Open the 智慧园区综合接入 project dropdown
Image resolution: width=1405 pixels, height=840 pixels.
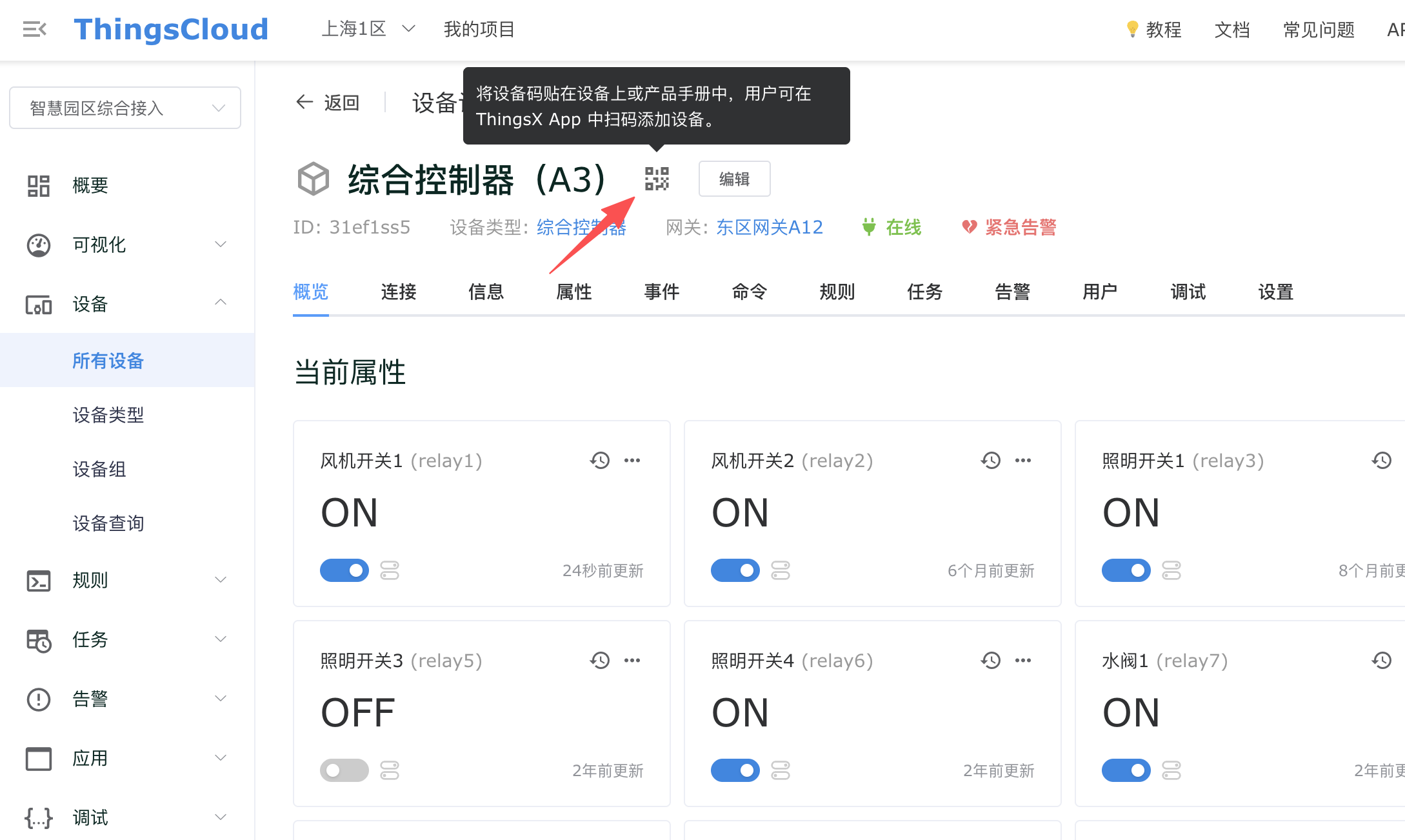click(125, 108)
